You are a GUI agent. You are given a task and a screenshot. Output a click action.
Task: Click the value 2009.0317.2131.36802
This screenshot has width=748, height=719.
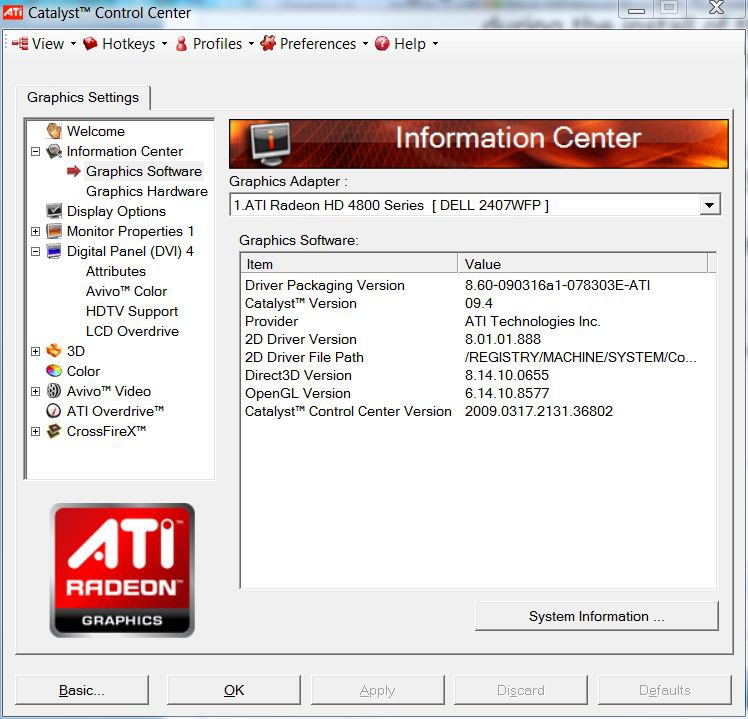click(539, 411)
